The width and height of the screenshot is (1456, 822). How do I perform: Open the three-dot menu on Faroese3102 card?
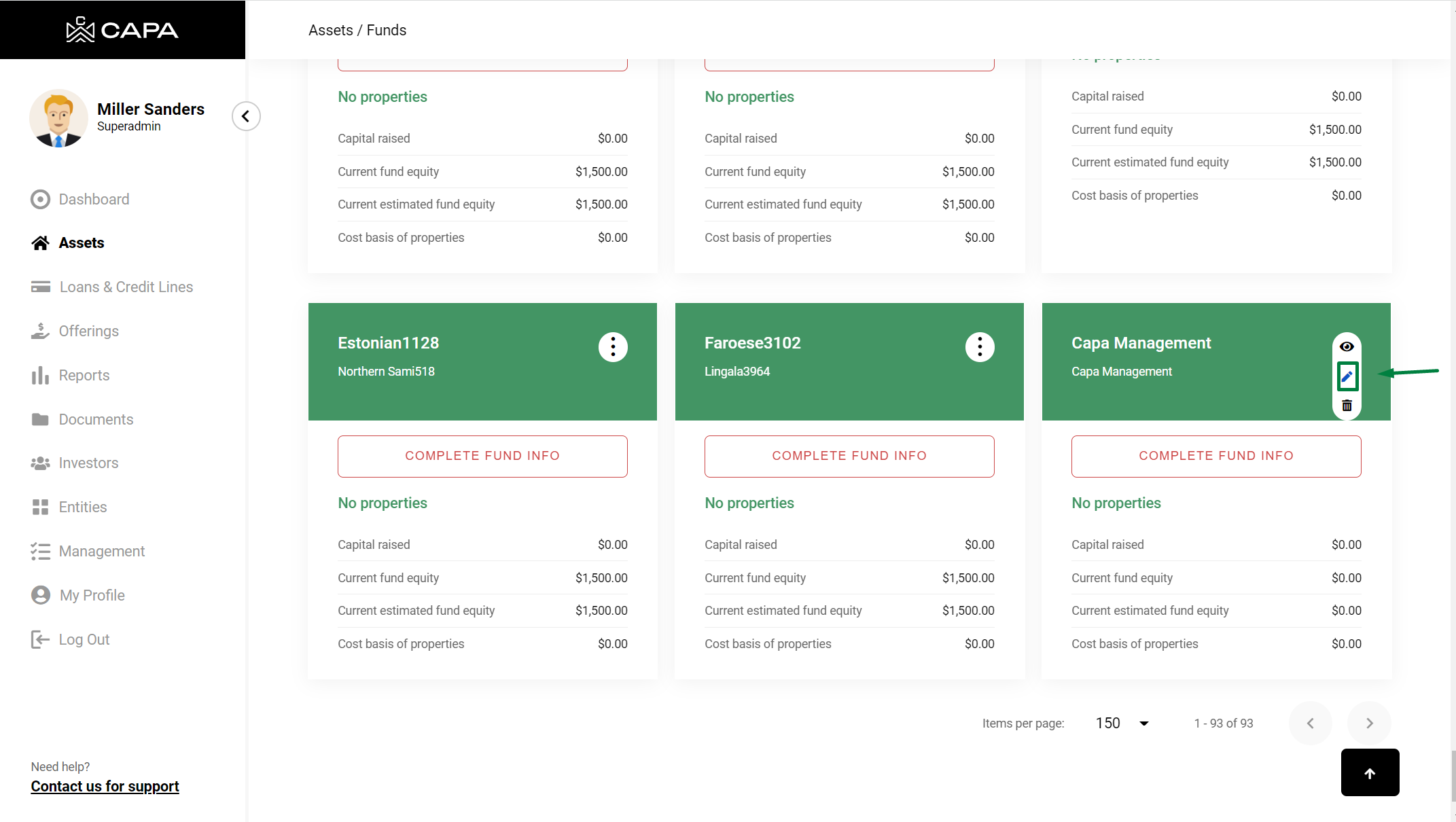click(980, 347)
